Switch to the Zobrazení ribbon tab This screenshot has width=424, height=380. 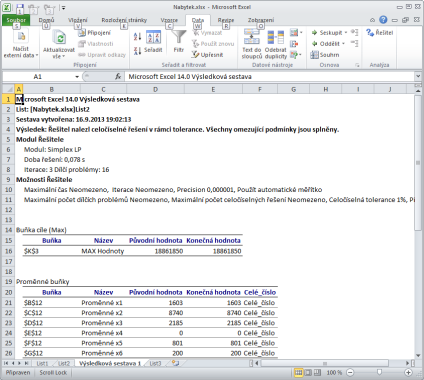pos(261,20)
